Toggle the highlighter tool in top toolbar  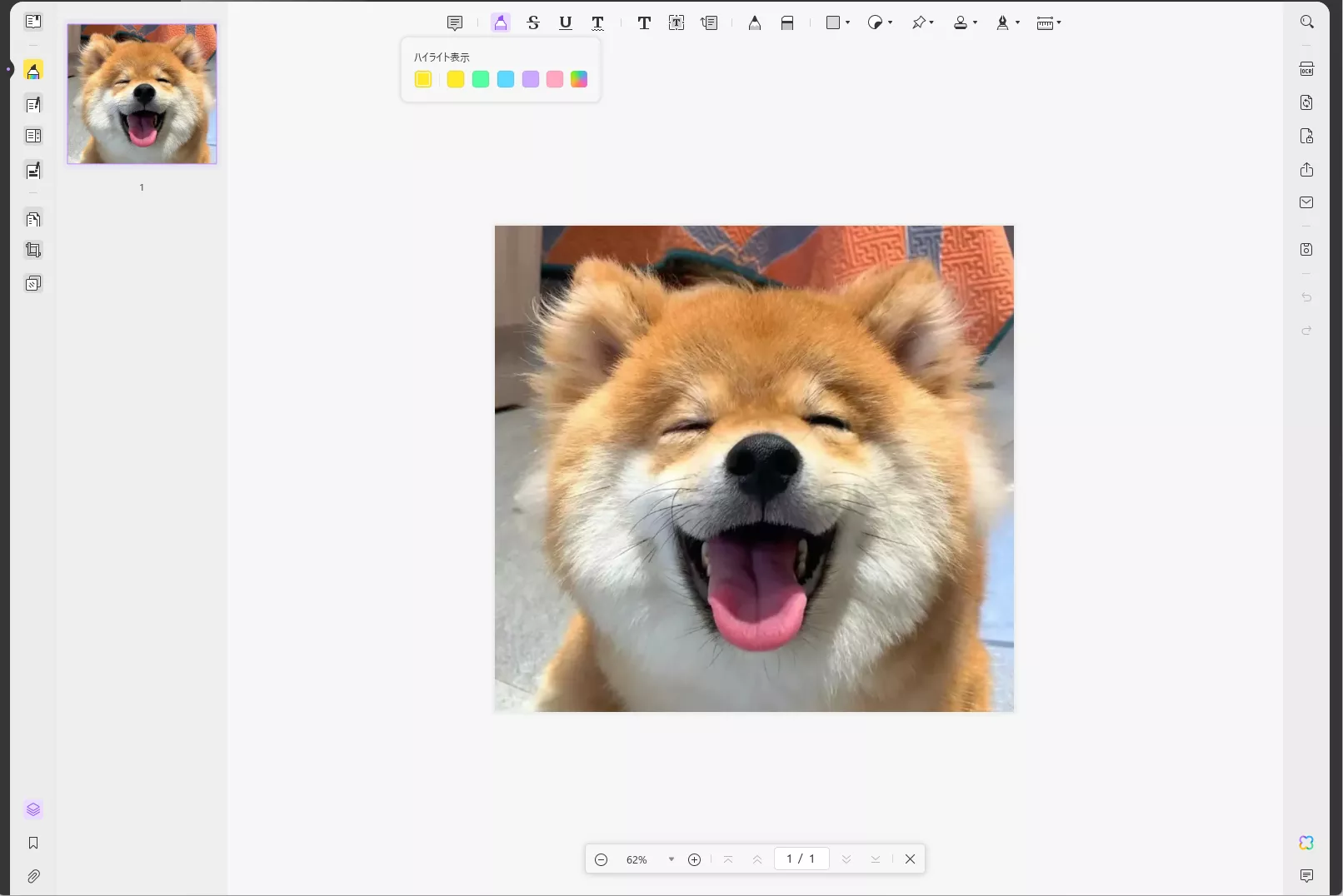point(500,22)
